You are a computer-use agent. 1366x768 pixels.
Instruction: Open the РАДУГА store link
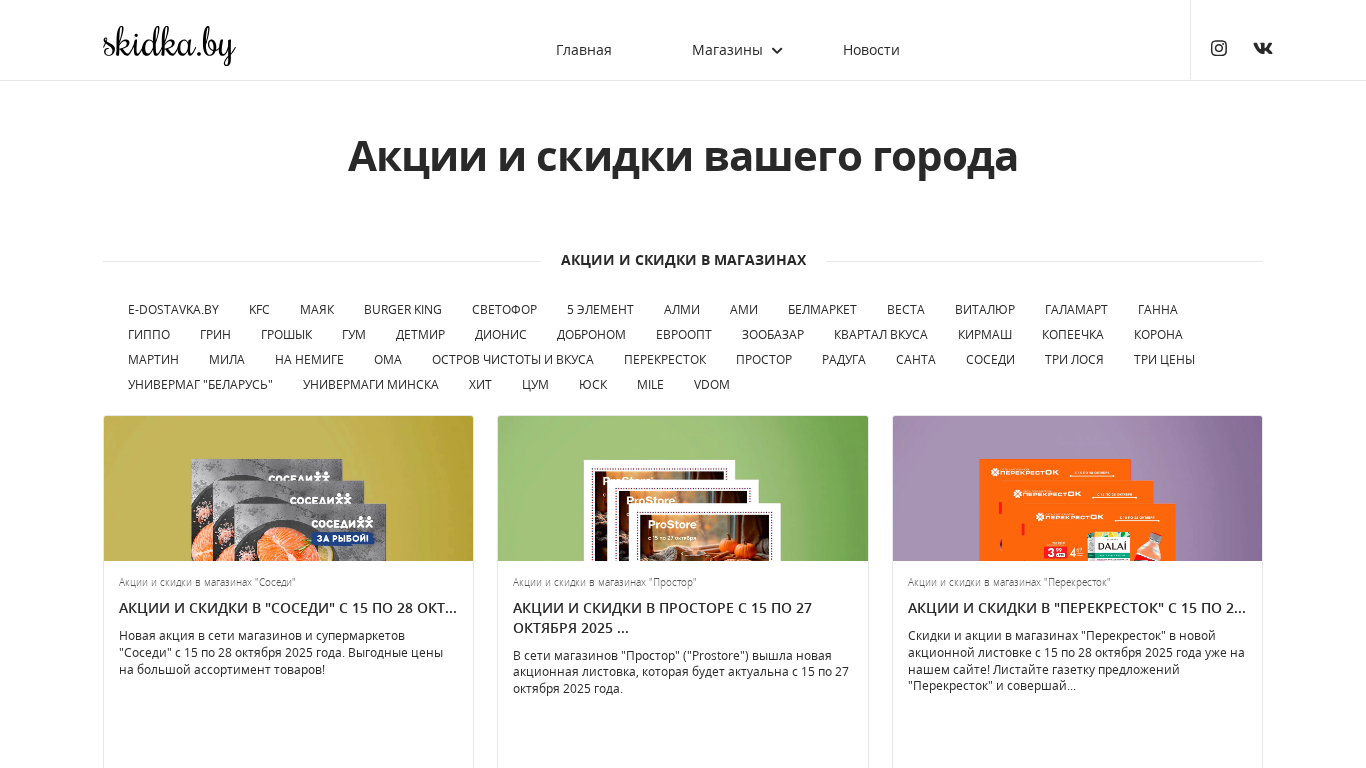tap(844, 359)
